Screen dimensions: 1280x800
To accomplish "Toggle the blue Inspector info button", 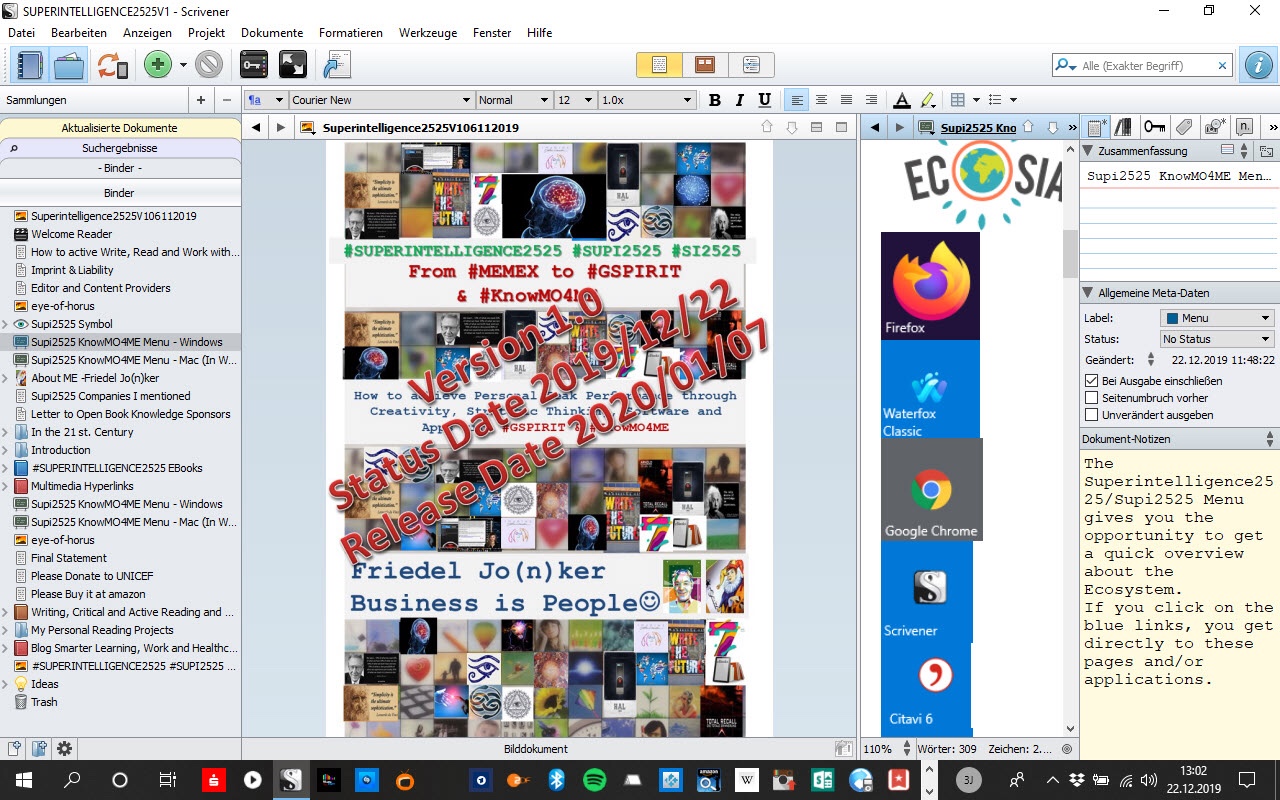I will click(1257, 66).
